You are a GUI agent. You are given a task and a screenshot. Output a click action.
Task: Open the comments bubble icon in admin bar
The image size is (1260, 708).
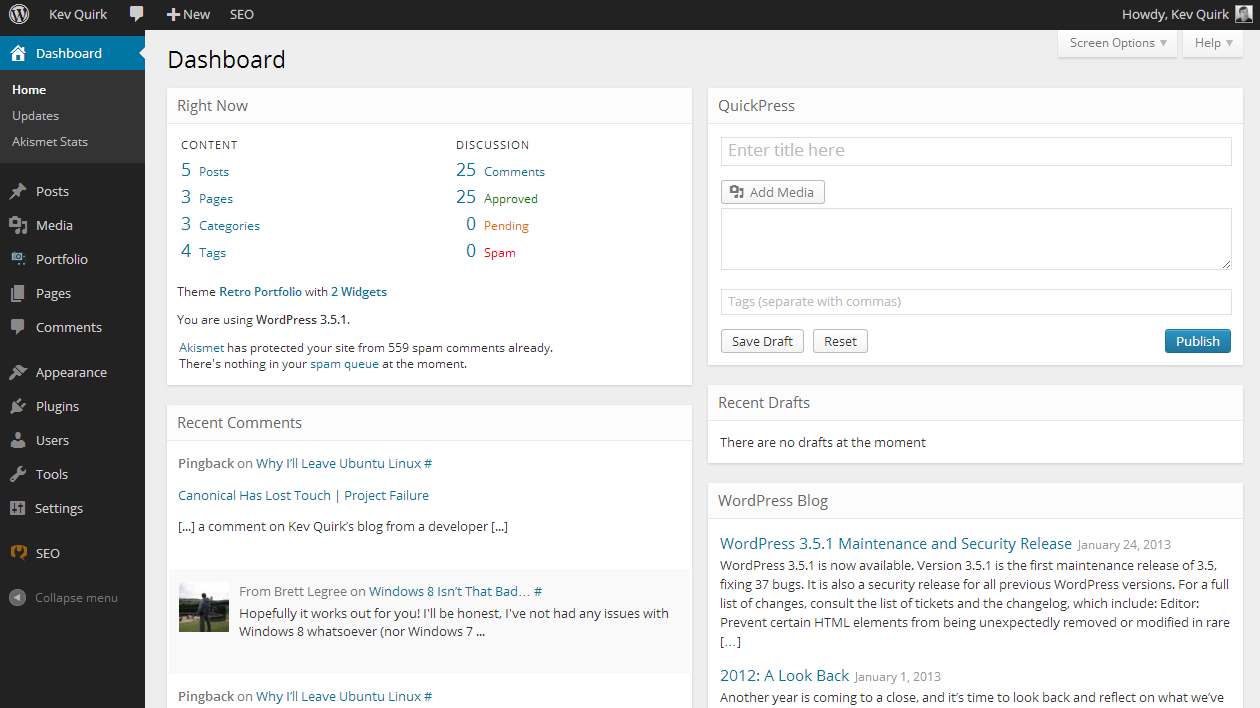pos(137,15)
